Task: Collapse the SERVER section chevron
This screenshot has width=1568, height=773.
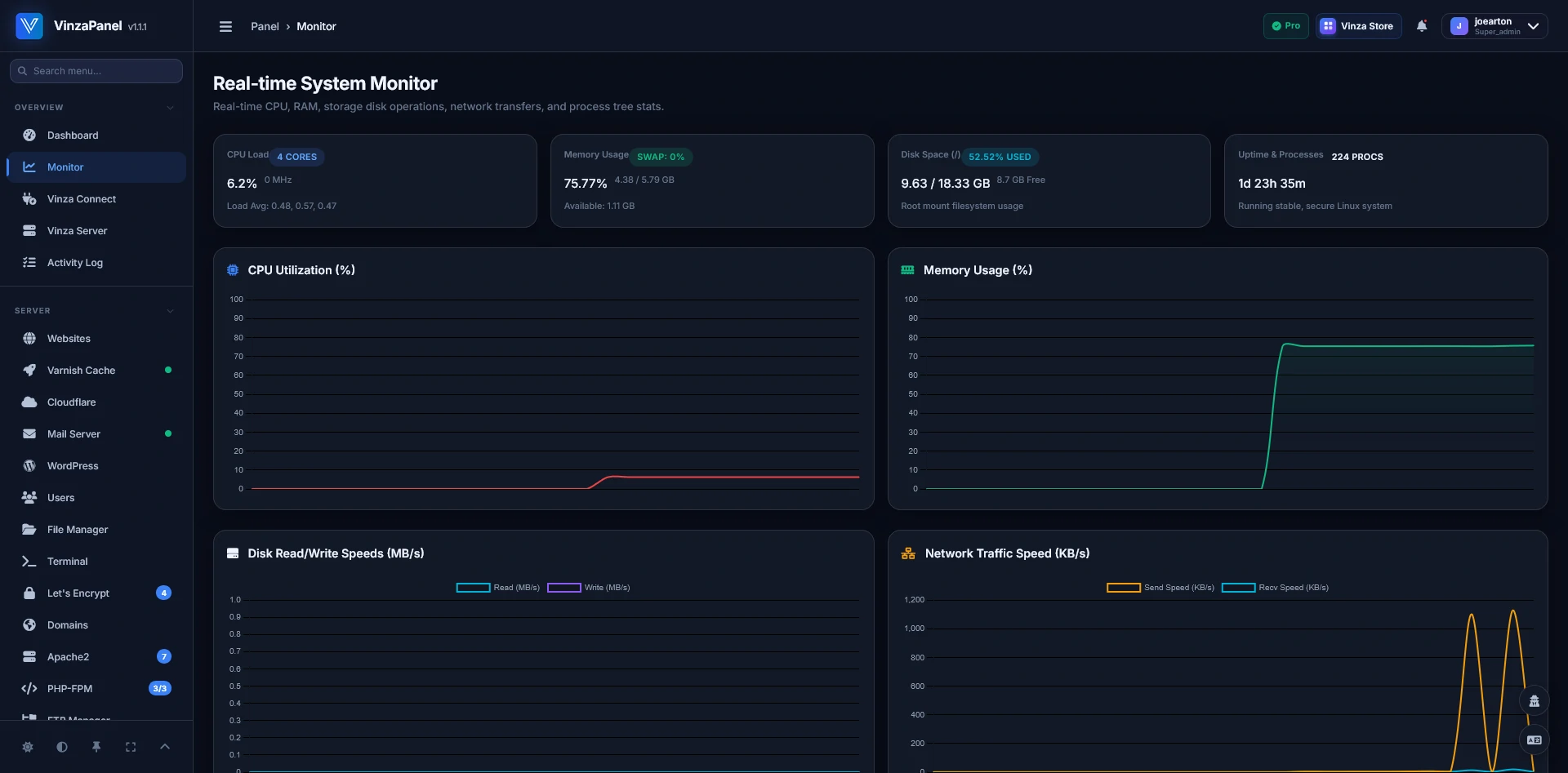Action: point(170,311)
